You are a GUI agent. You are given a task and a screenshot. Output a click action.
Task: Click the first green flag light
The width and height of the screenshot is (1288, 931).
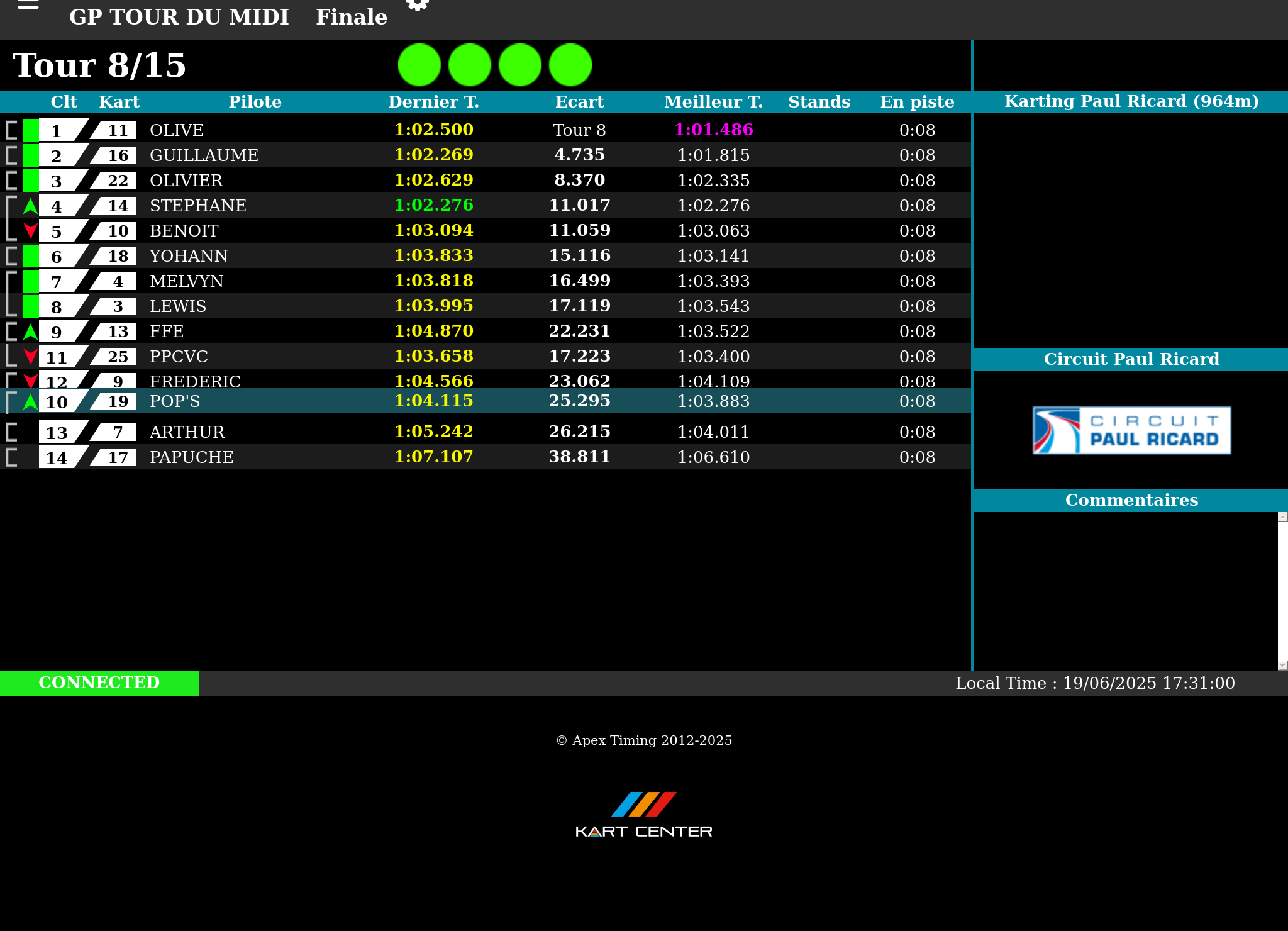point(419,65)
